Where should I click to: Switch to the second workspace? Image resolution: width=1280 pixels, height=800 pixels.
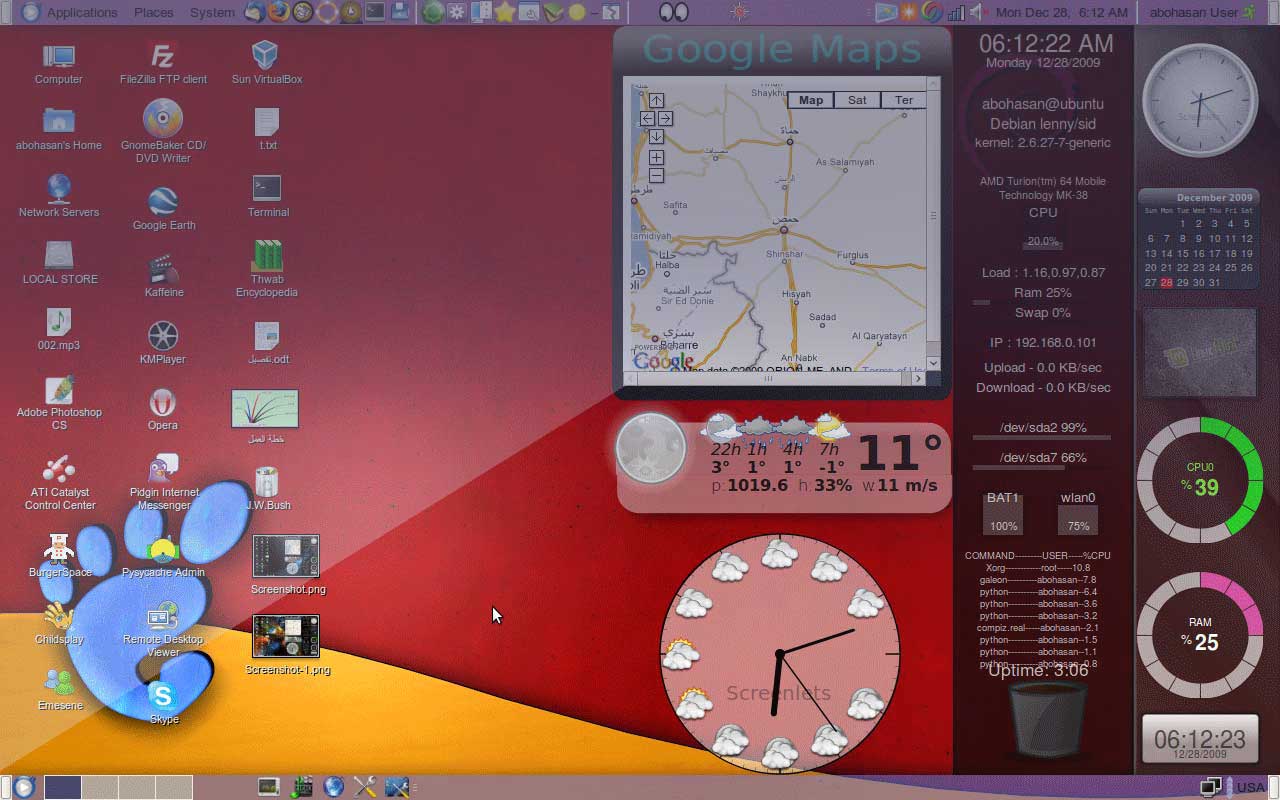(x=100, y=787)
